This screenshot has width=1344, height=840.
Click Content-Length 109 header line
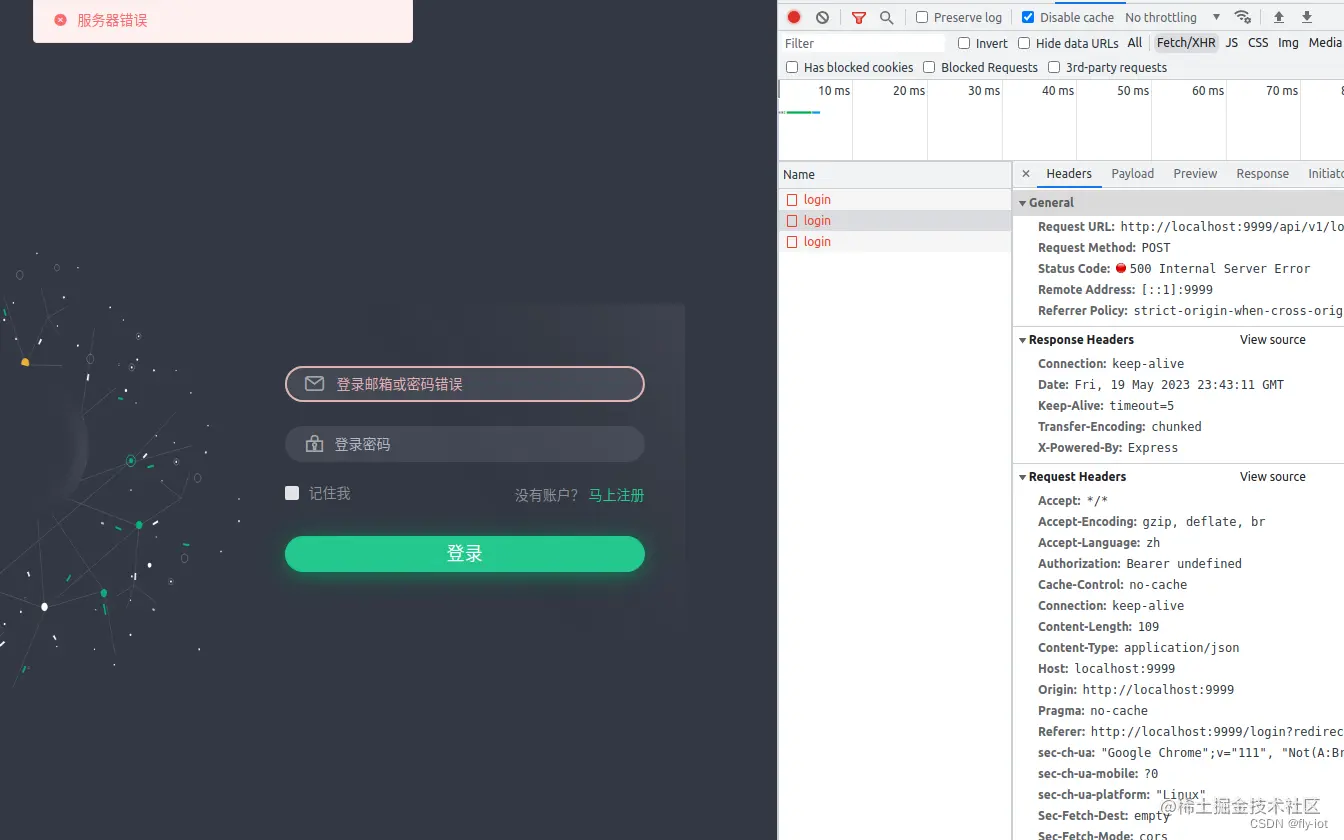coord(1099,627)
